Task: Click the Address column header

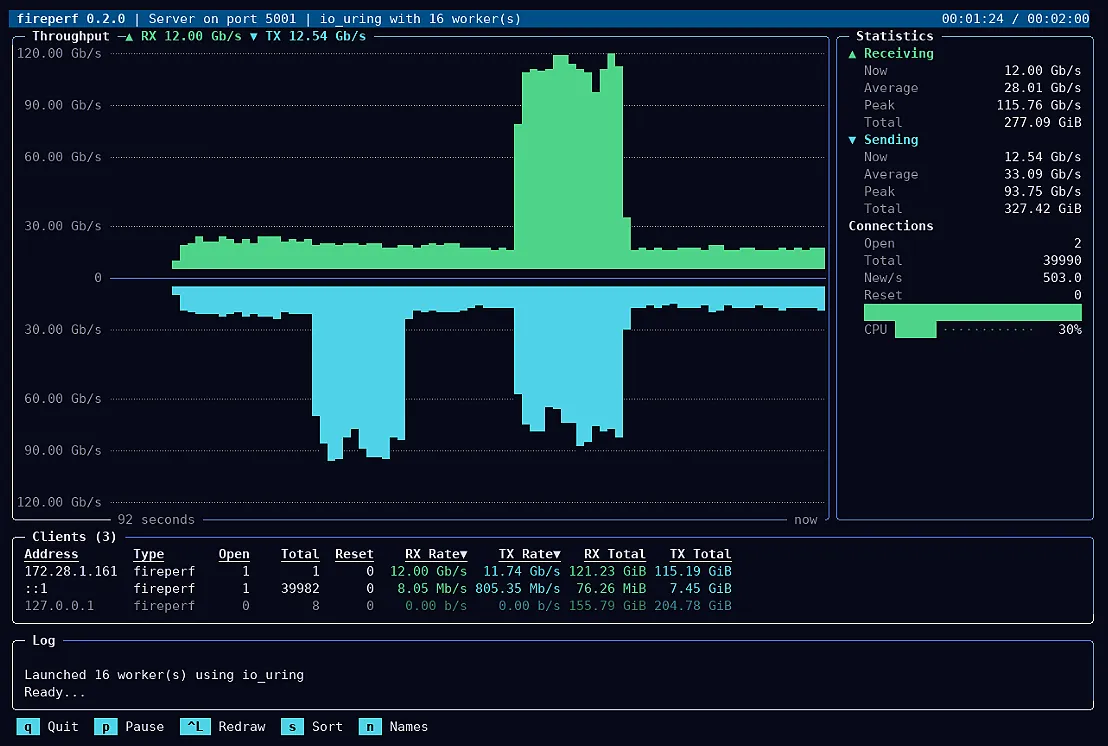Action: coord(51,554)
